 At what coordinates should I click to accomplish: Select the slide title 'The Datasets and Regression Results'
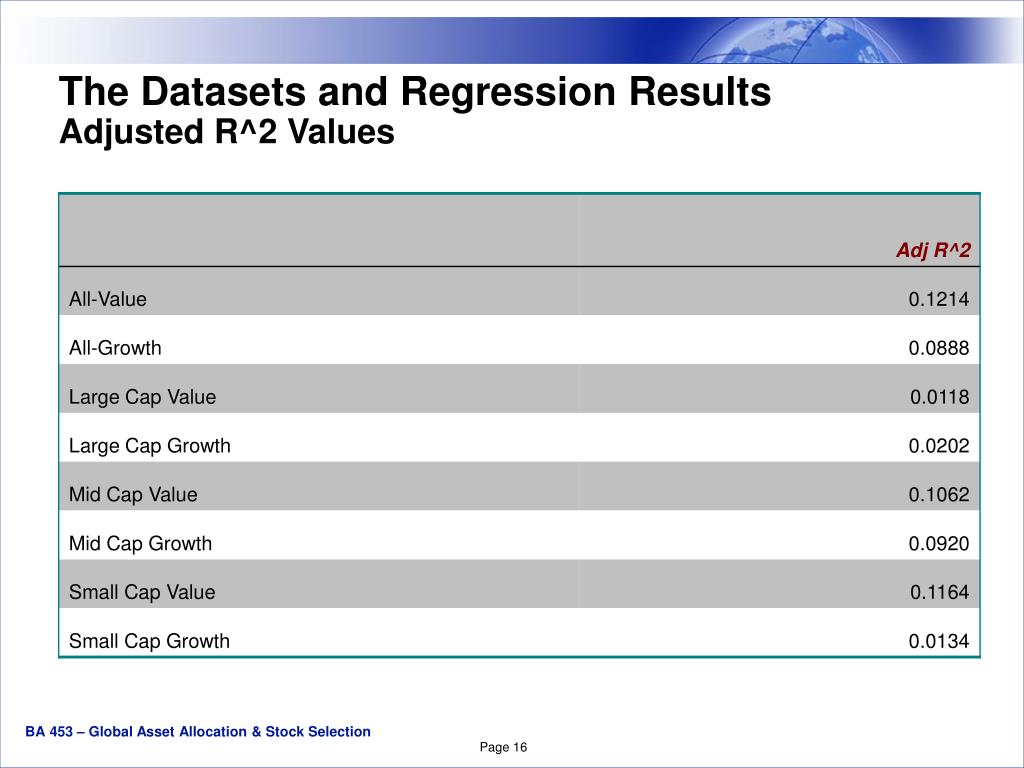pyautogui.click(x=415, y=91)
